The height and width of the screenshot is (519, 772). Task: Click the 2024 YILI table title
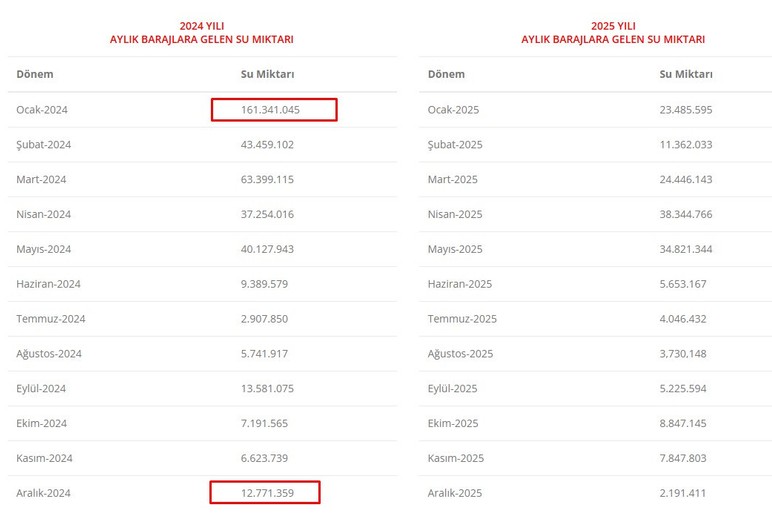click(x=201, y=25)
